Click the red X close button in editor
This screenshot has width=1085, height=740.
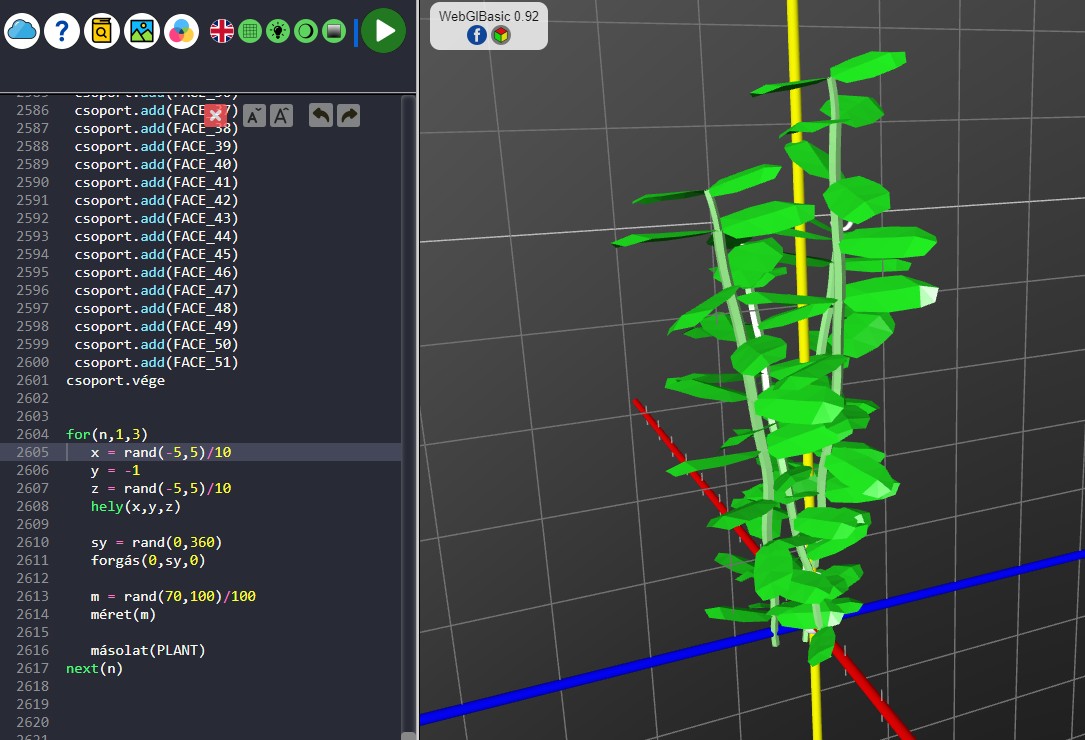pos(215,115)
